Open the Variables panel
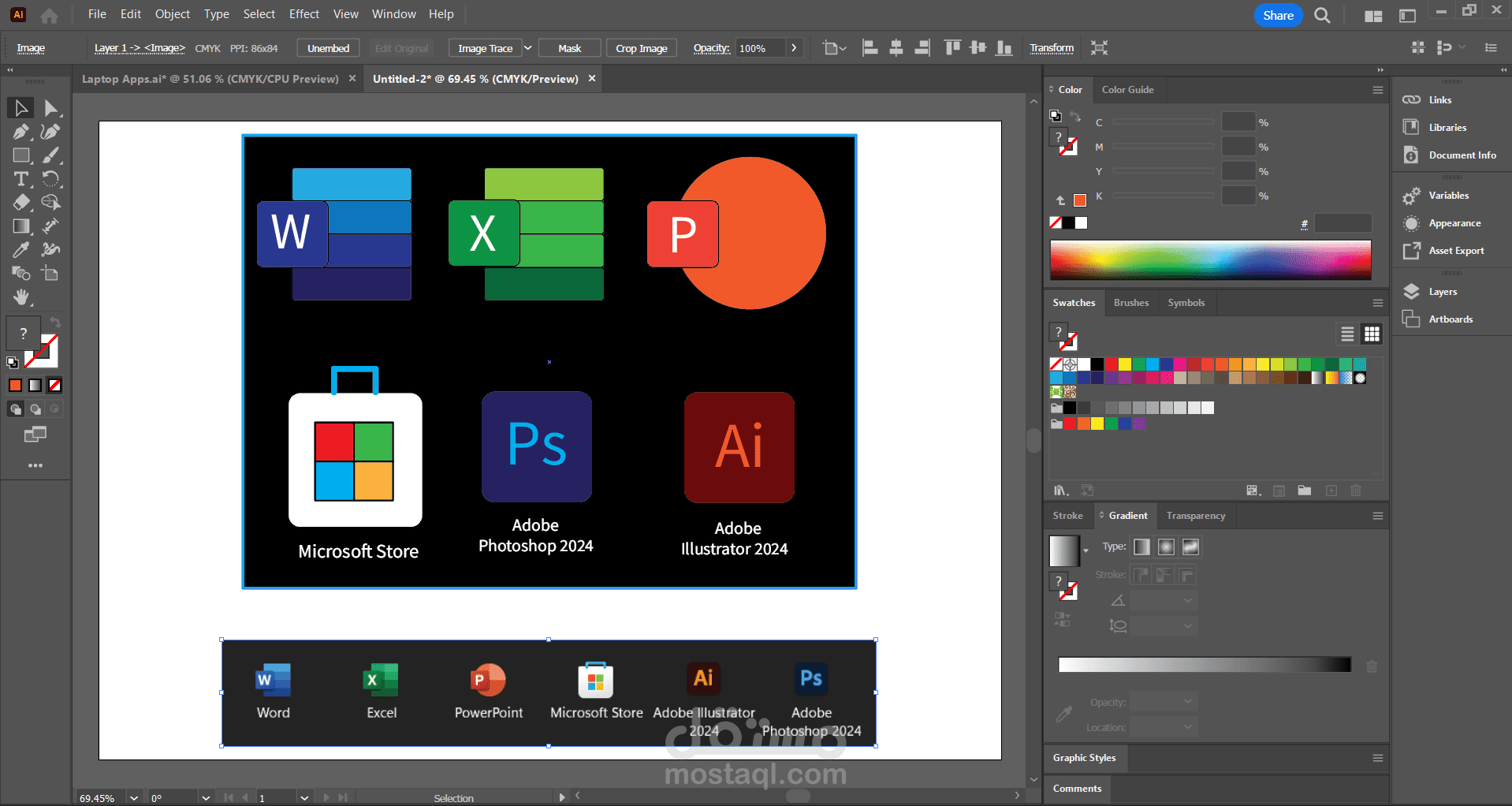Image resolution: width=1512 pixels, height=806 pixels. pyautogui.click(x=1448, y=196)
